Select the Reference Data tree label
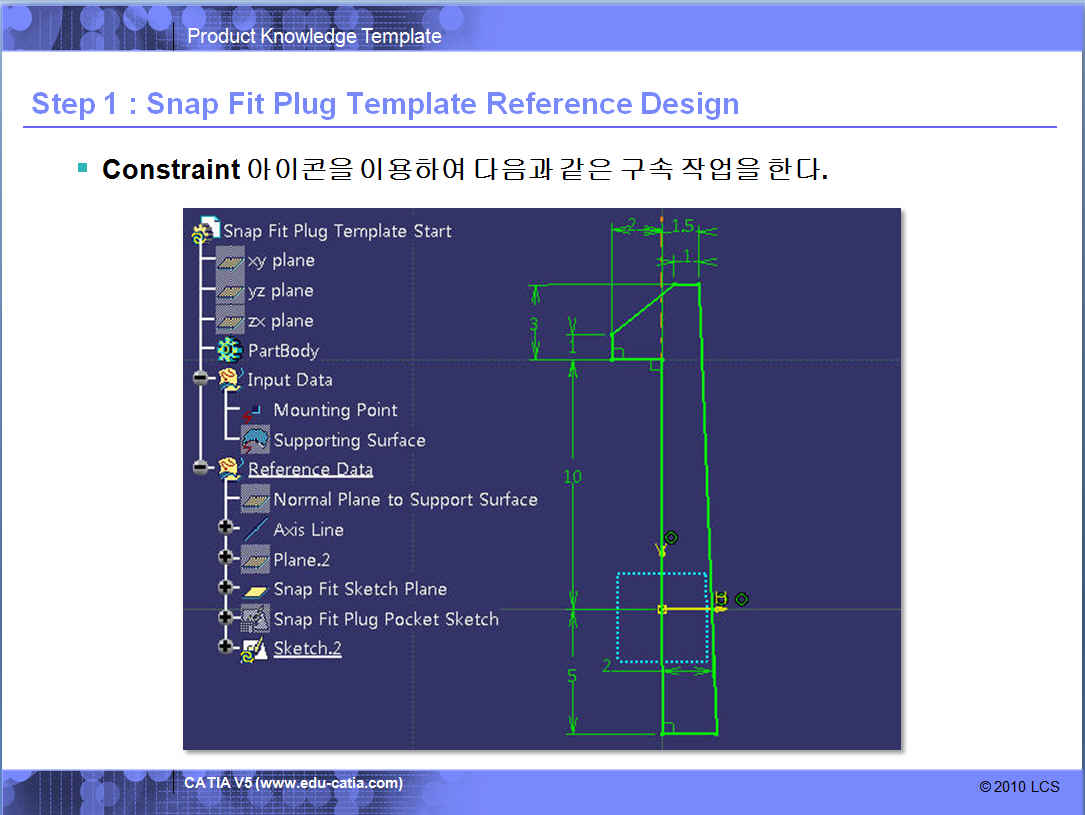The image size is (1085, 815). (310, 470)
